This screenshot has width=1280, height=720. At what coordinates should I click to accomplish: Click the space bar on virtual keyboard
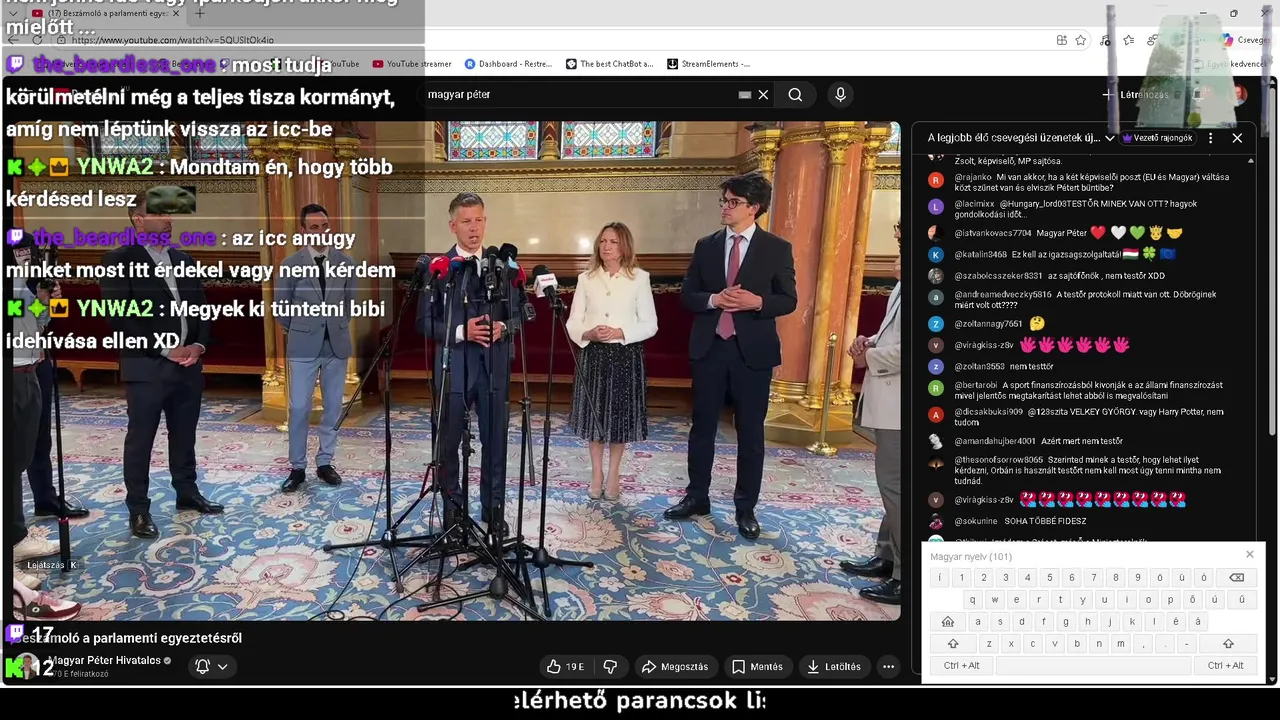(x=1093, y=666)
